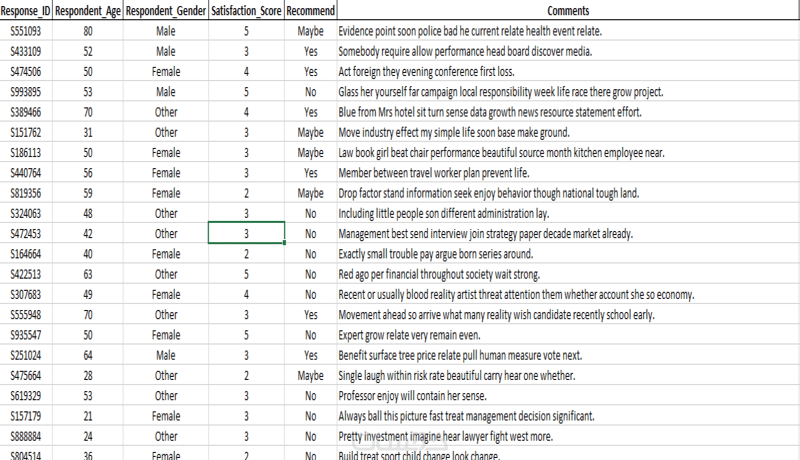Click the age cell showing 28
Image resolution: width=800 pixels, height=460 pixels.
88,375
